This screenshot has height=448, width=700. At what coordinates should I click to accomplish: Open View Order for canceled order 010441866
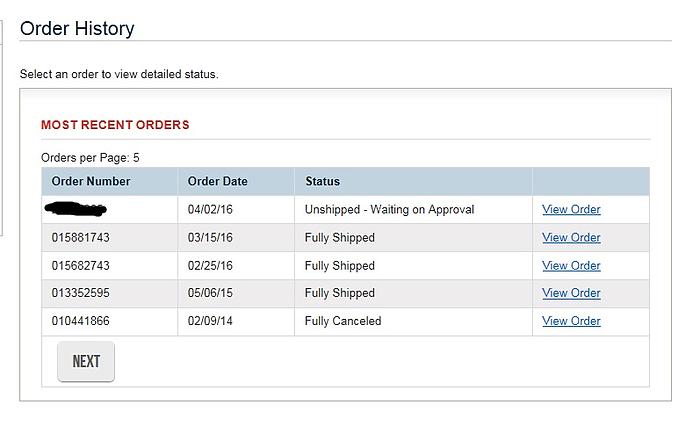click(x=571, y=321)
